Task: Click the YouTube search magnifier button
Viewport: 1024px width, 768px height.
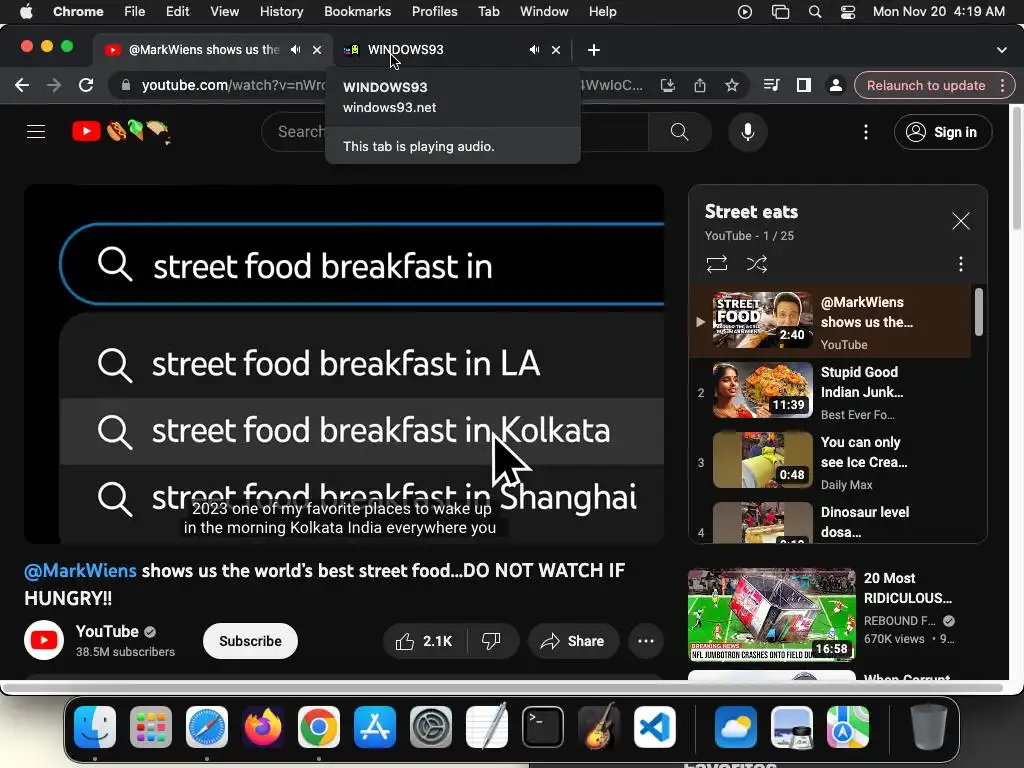Action: (x=679, y=132)
